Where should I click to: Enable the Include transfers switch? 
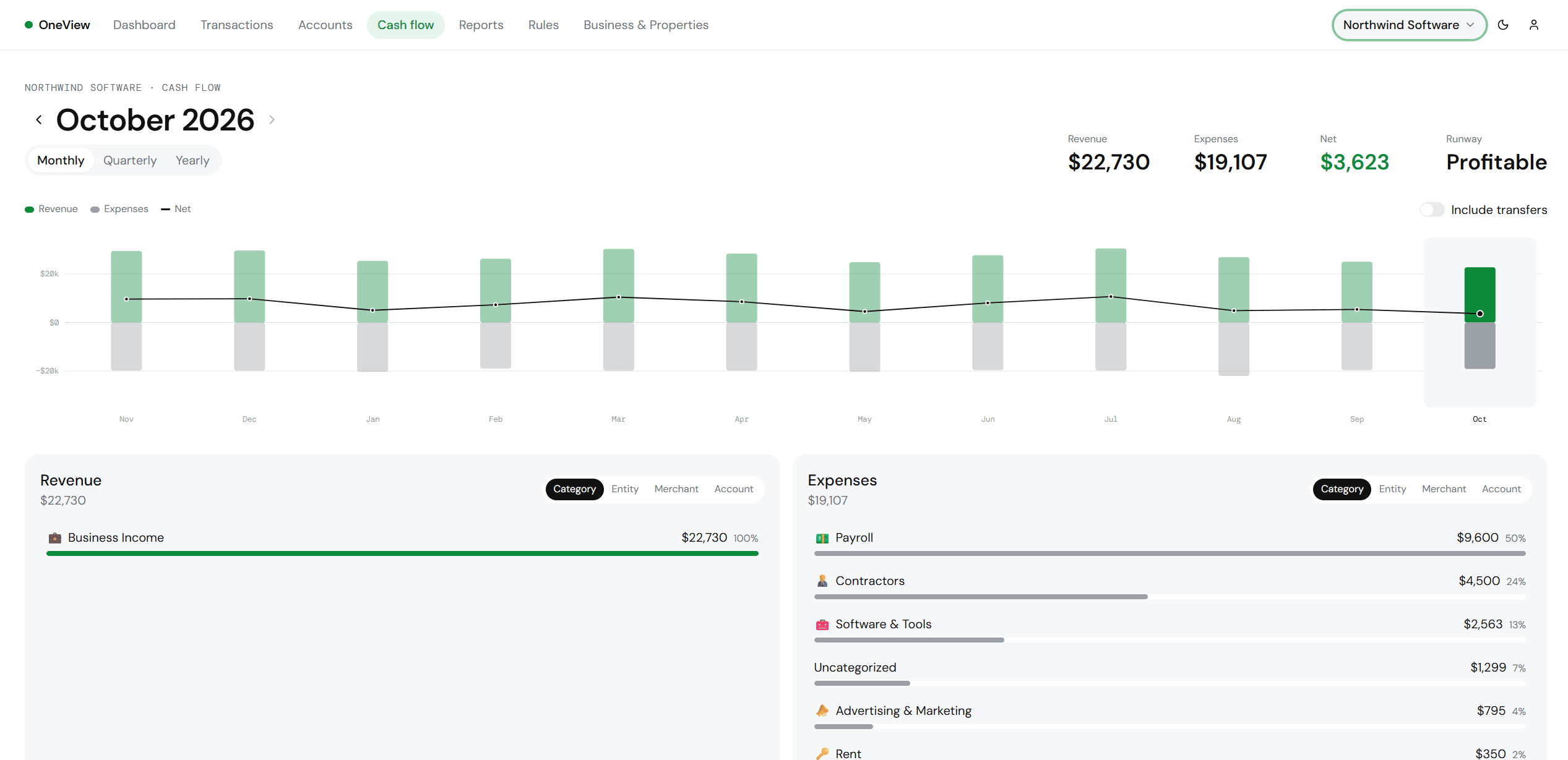click(1432, 210)
